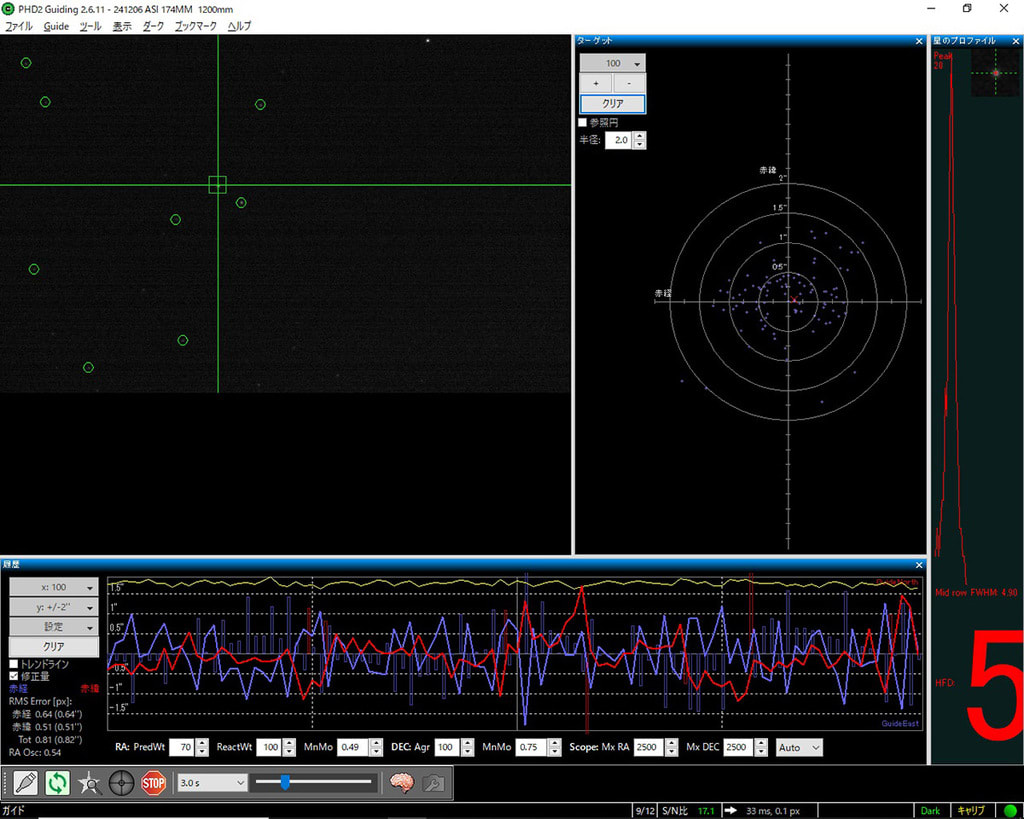1024x819 pixels.
Task: Open the Darks menu
Action: pyautogui.click(x=153, y=26)
